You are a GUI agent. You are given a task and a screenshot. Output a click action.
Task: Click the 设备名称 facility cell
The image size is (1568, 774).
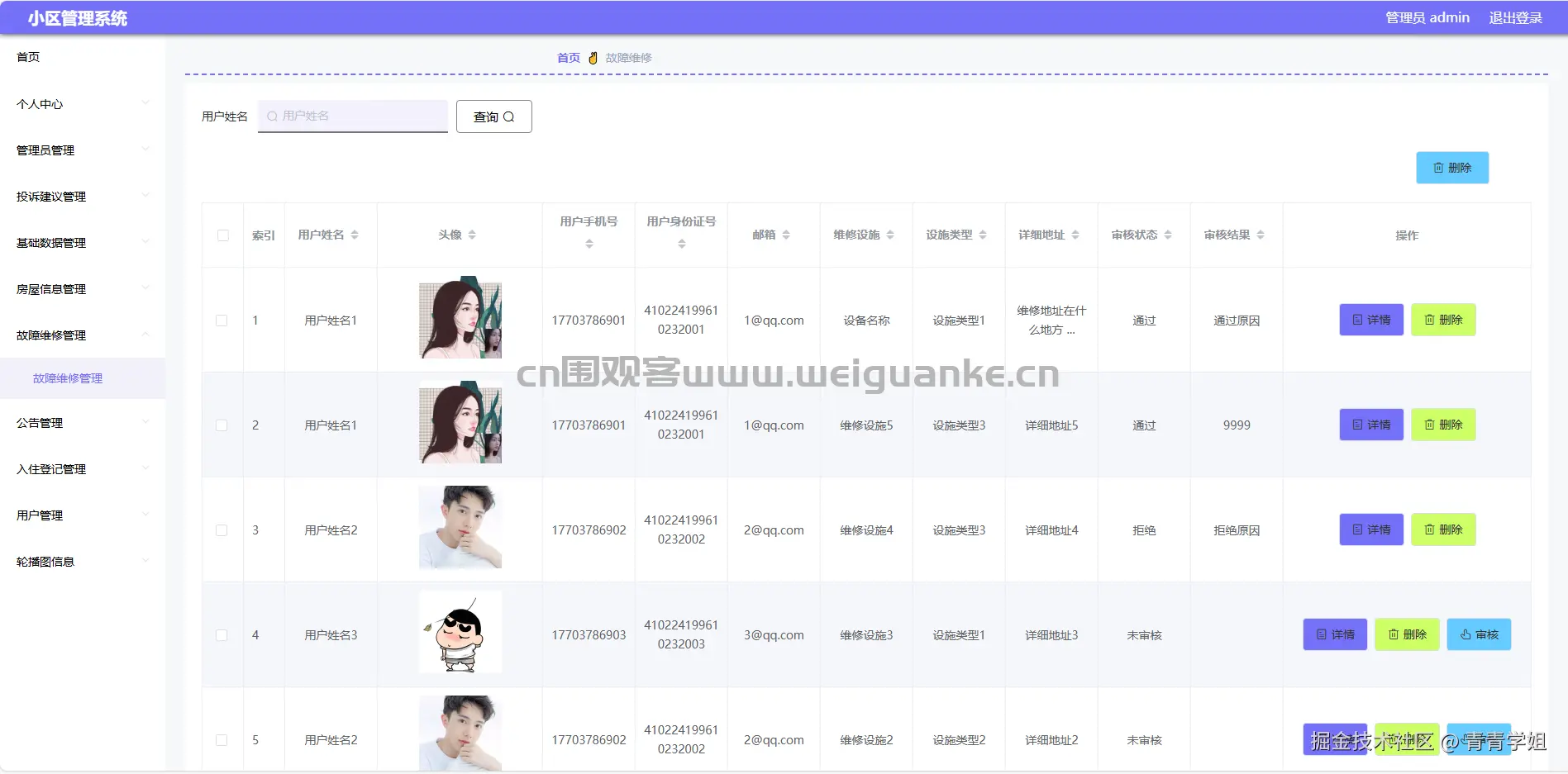[866, 321]
